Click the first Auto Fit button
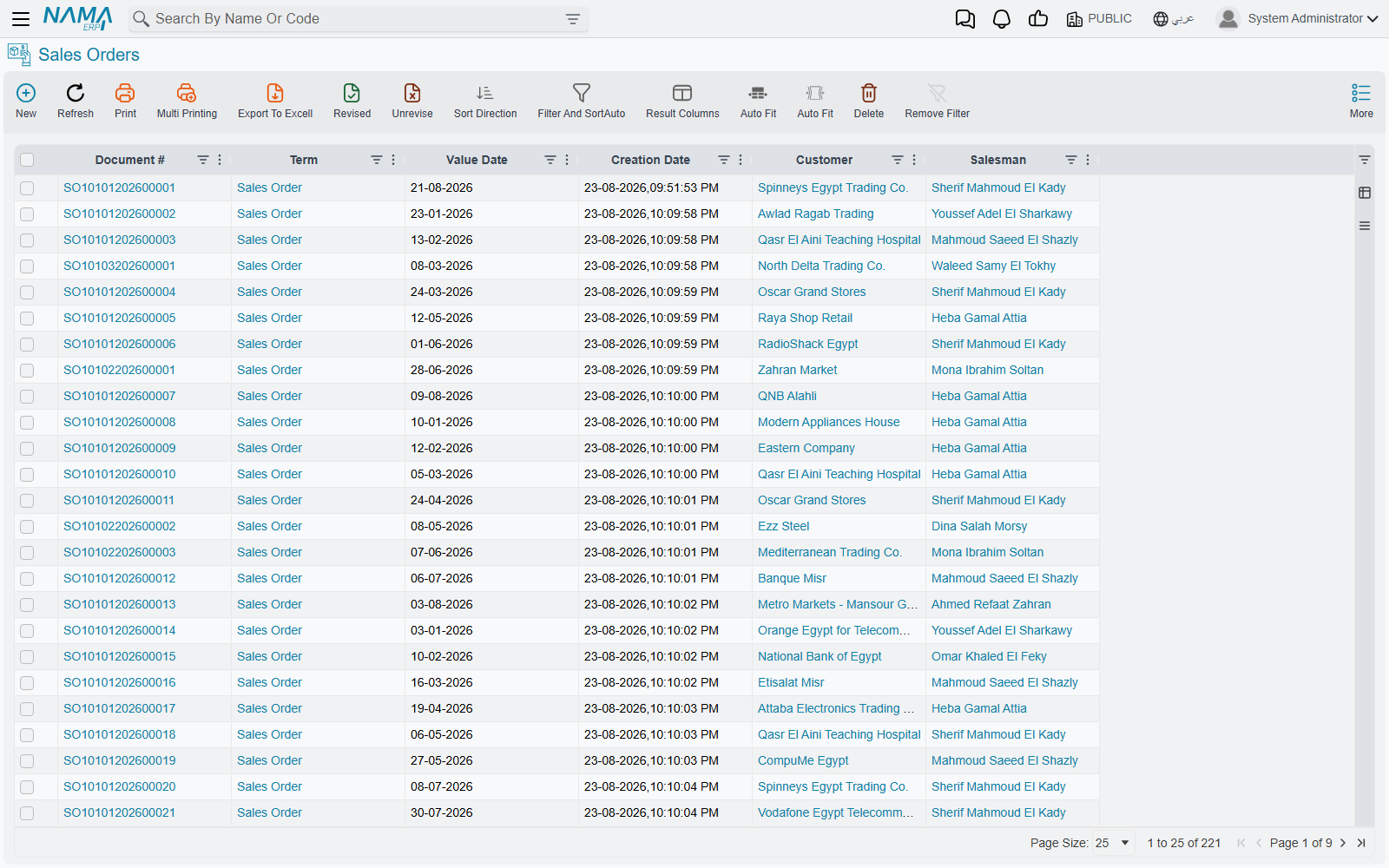 pyautogui.click(x=758, y=101)
